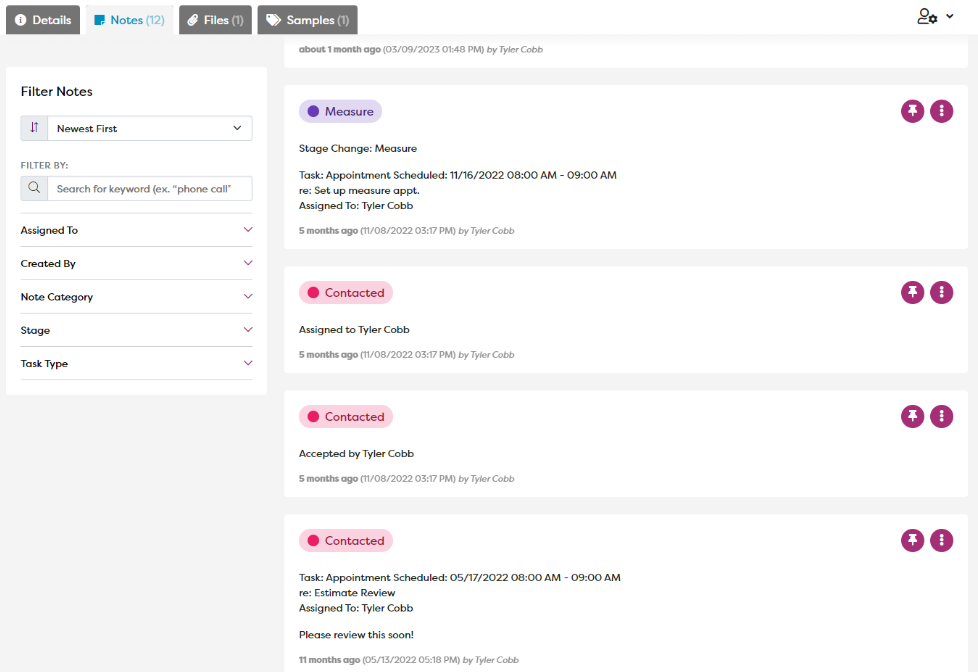Open options menu for Measure note

coord(941,111)
